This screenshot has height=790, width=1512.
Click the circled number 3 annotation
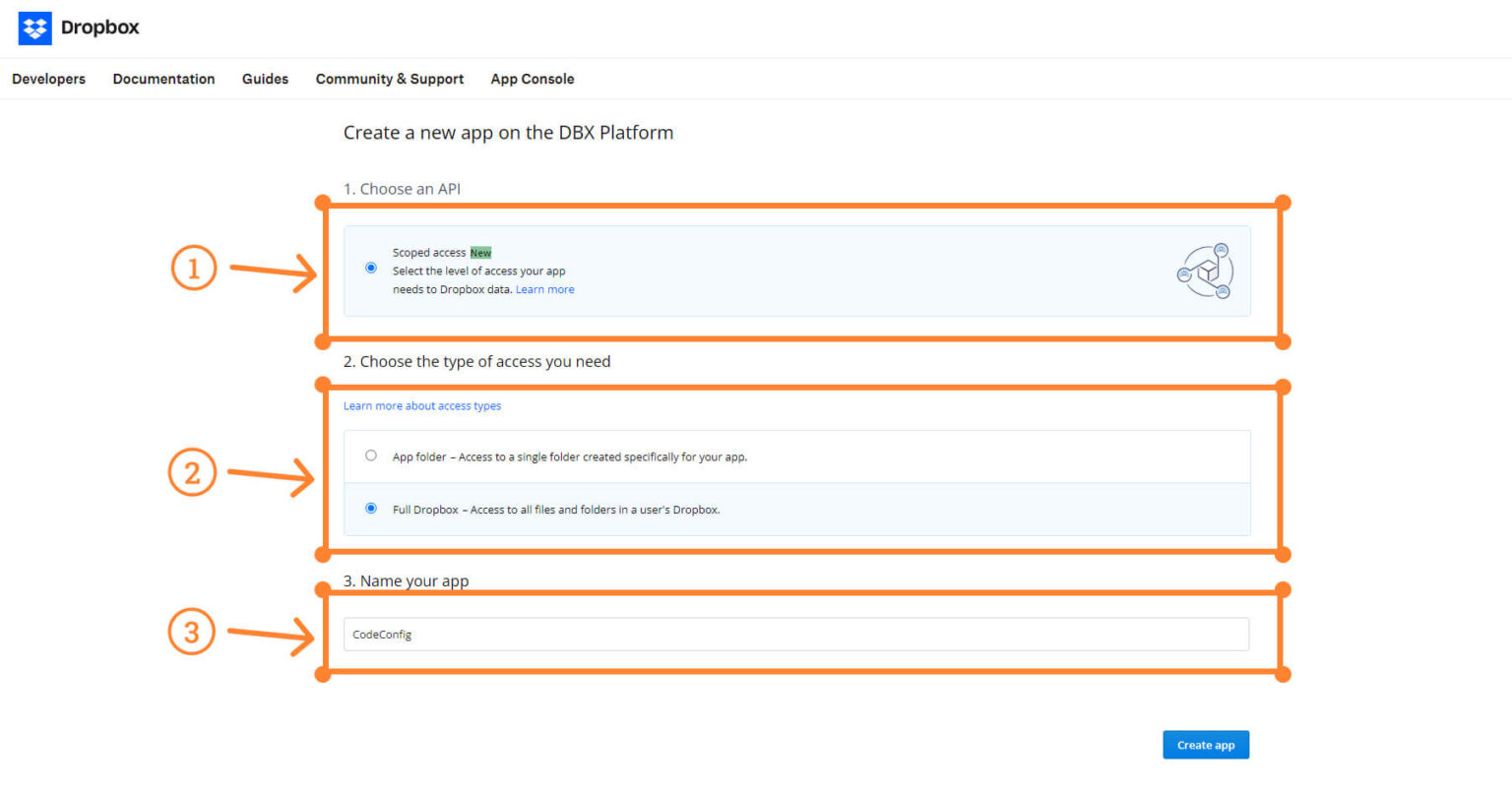coord(191,631)
